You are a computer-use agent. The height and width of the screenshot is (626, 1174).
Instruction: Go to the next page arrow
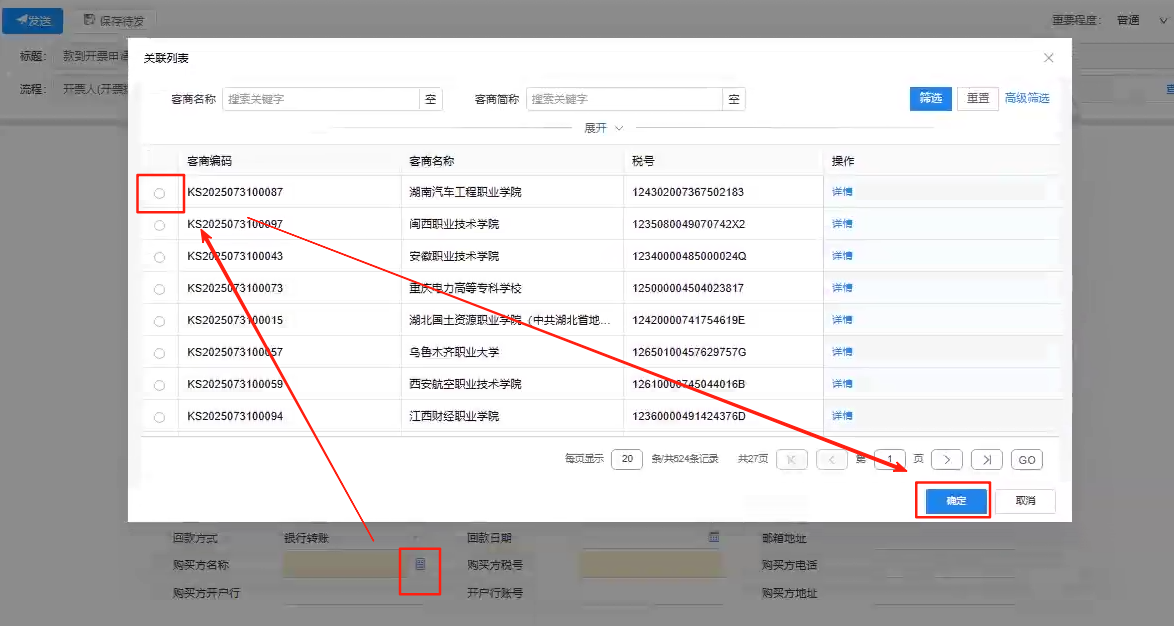946,459
